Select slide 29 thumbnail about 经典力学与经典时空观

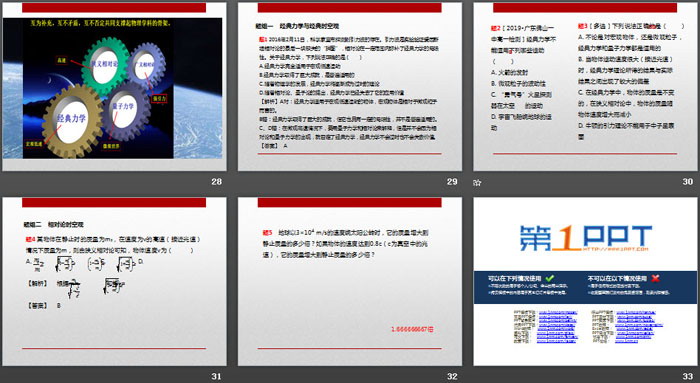click(x=350, y=87)
